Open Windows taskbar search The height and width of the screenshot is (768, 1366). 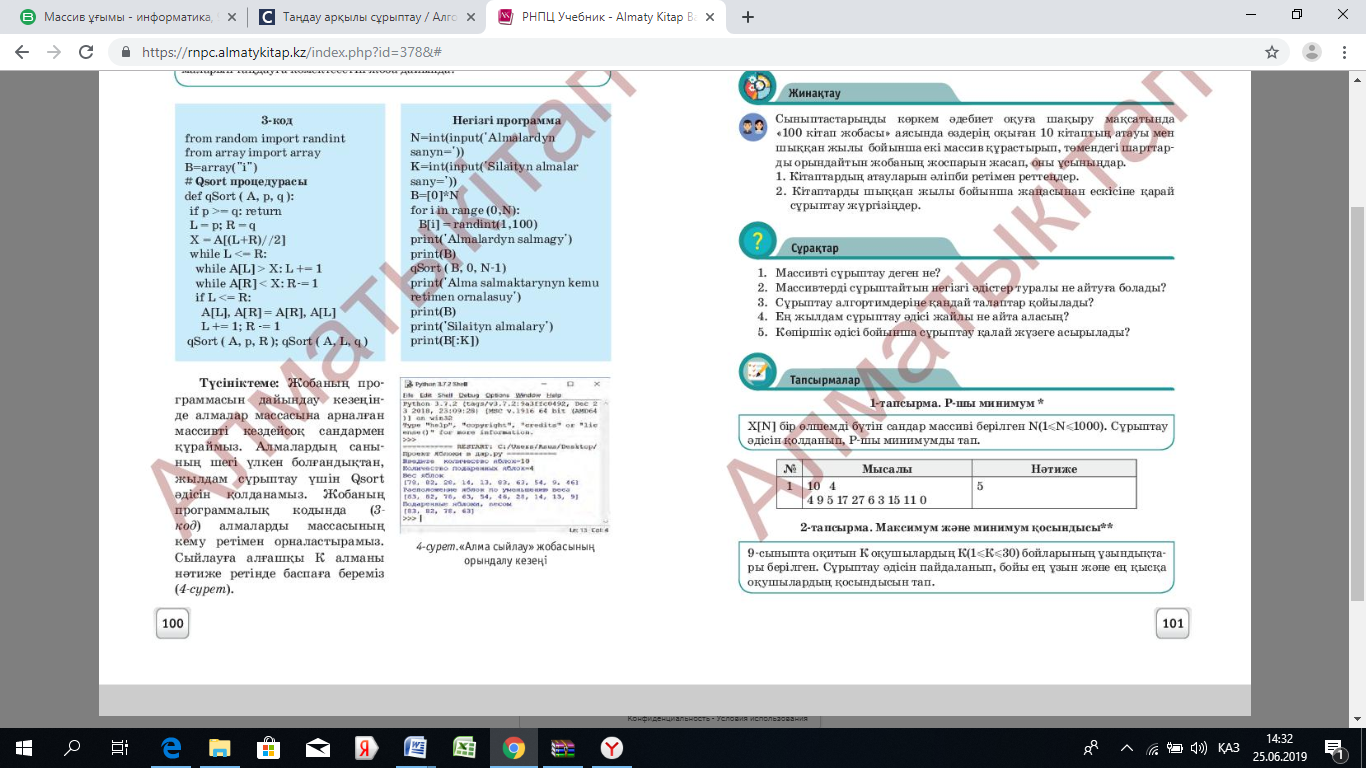[x=71, y=747]
